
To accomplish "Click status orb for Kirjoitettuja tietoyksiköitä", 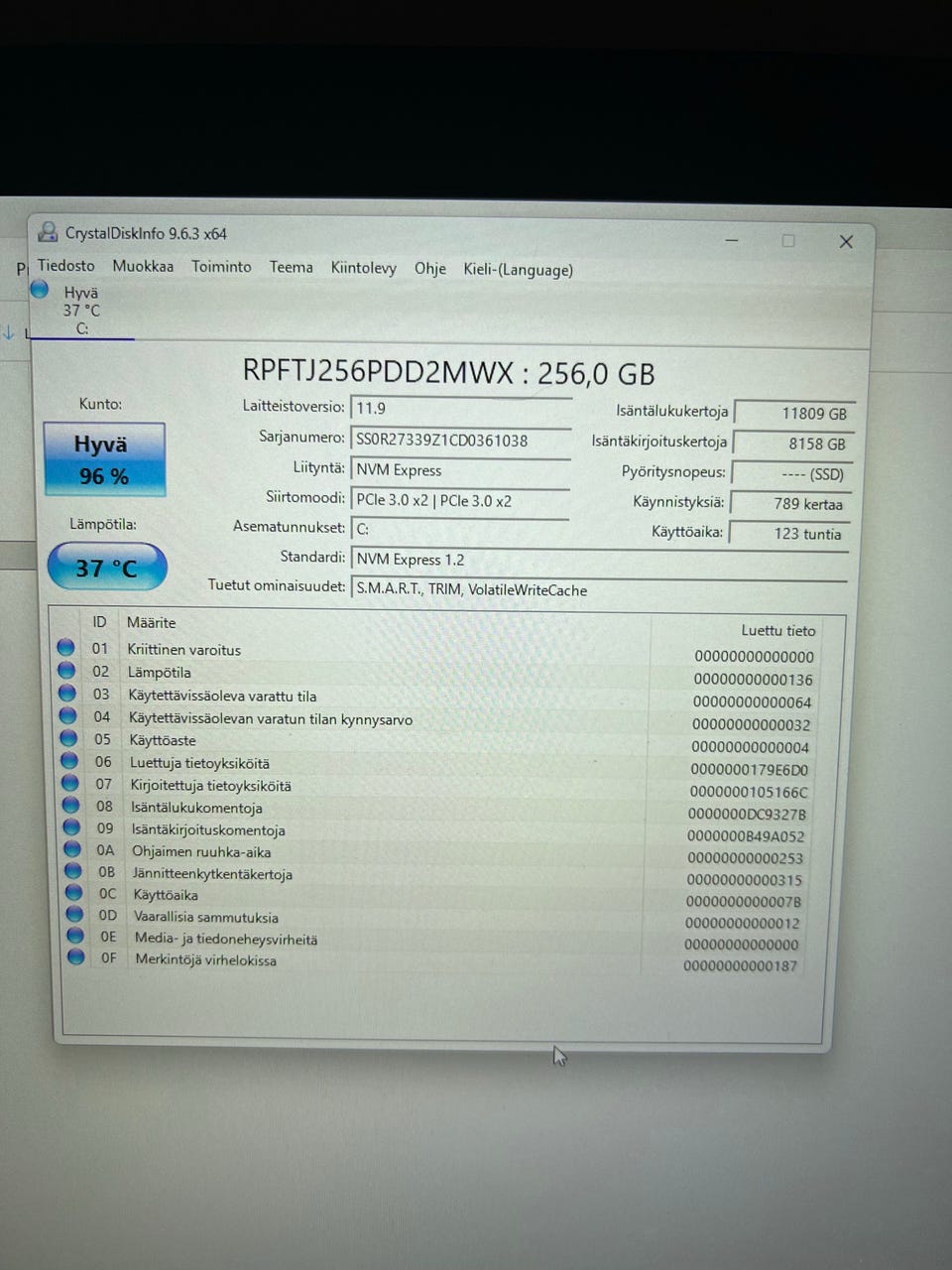I will [70, 783].
